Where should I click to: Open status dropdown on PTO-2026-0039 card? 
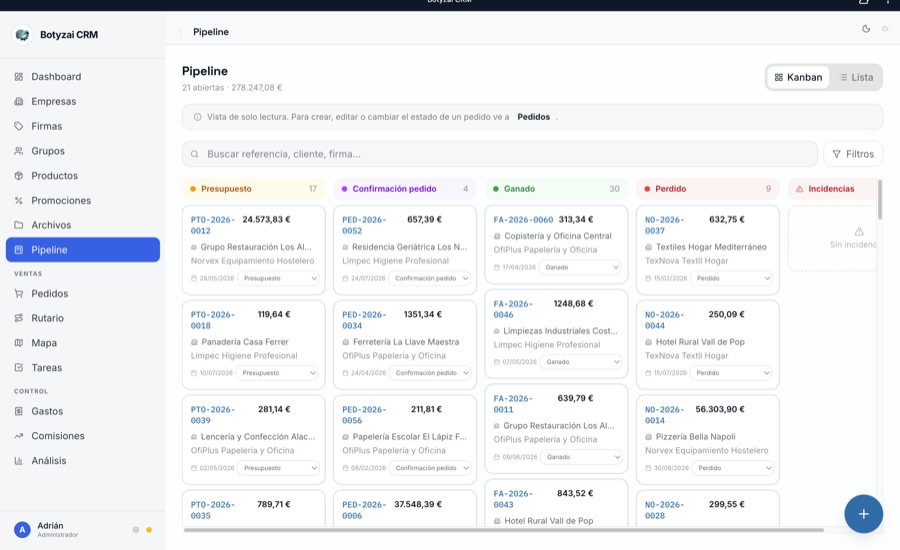278,468
